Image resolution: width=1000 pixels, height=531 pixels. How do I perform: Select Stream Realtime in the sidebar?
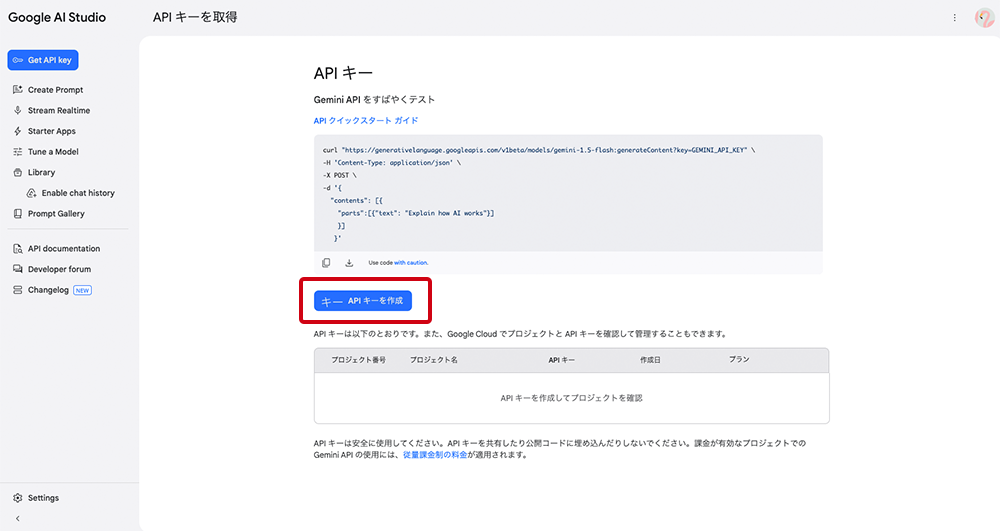click(59, 110)
